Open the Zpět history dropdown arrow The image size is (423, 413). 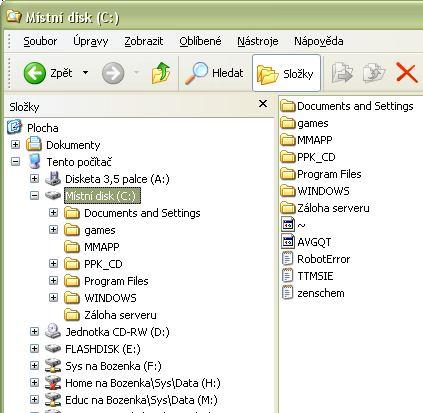click(x=85, y=72)
